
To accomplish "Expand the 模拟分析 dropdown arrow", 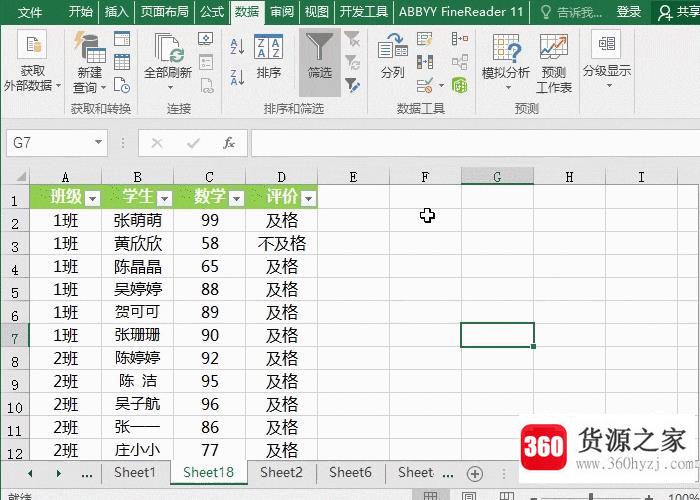I will [x=508, y=88].
